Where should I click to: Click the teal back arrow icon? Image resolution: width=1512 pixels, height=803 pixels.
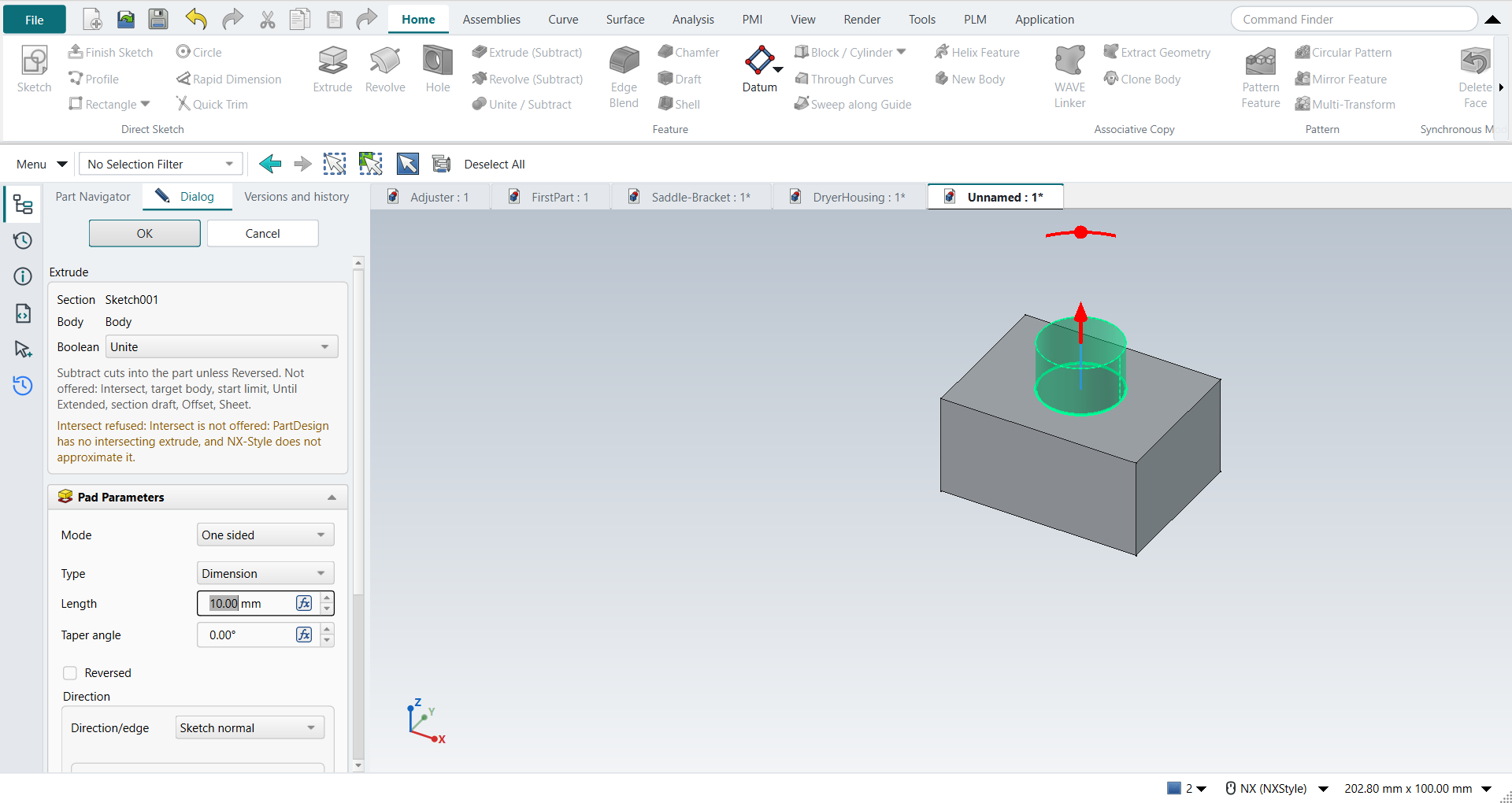tap(270, 164)
